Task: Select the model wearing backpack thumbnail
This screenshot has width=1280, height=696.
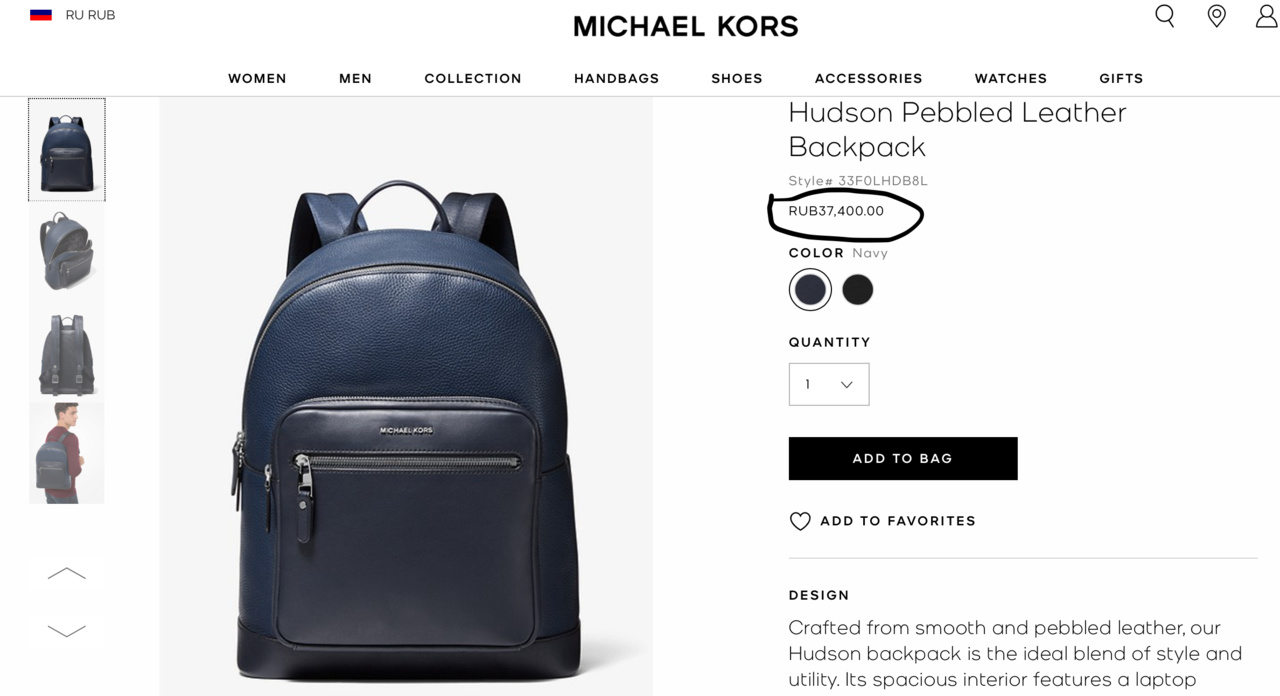Action: click(67, 453)
